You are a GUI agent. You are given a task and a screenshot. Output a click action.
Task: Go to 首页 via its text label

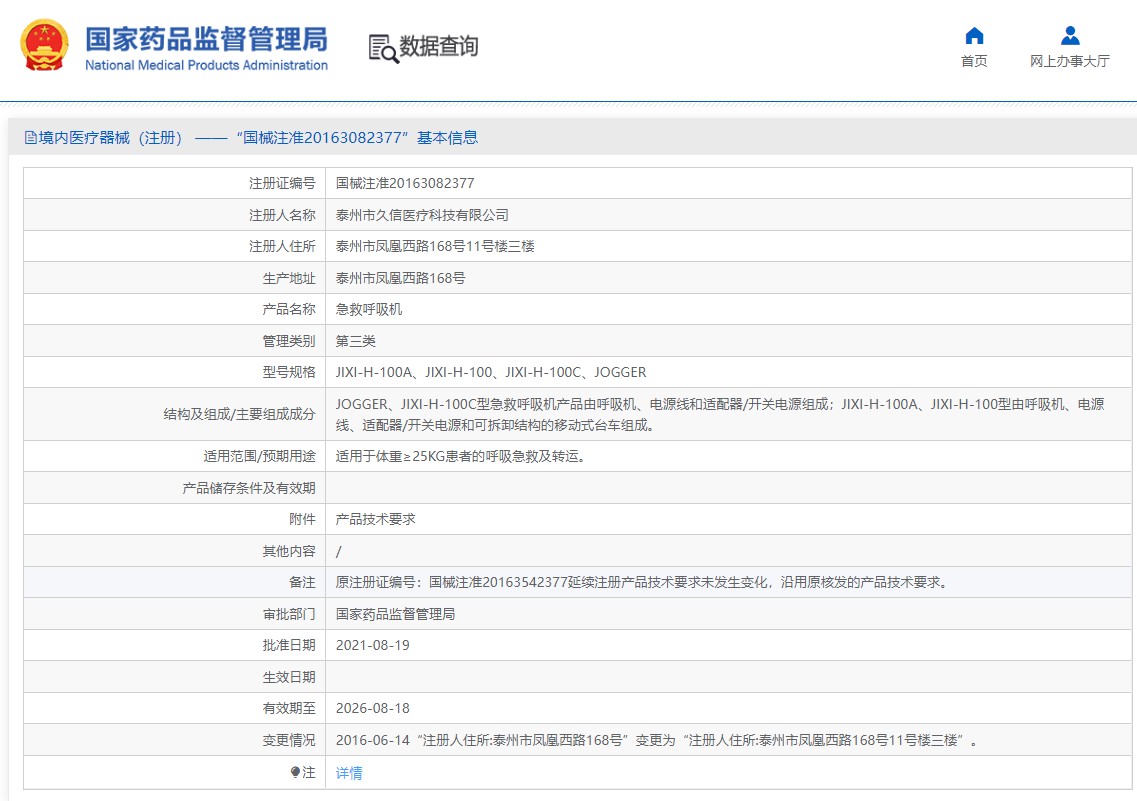(974, 61)
